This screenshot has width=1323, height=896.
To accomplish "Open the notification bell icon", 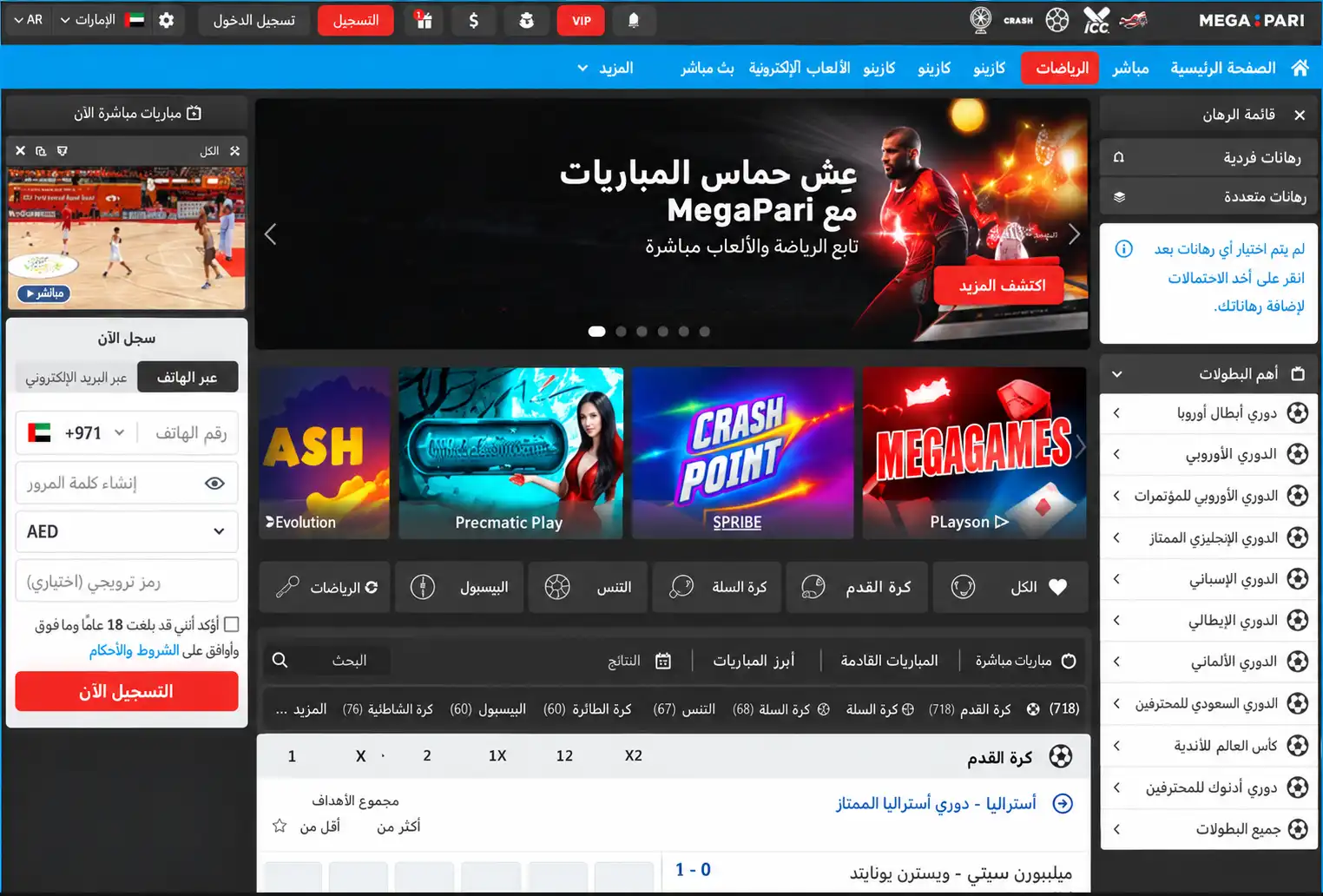I will (634, 20).
